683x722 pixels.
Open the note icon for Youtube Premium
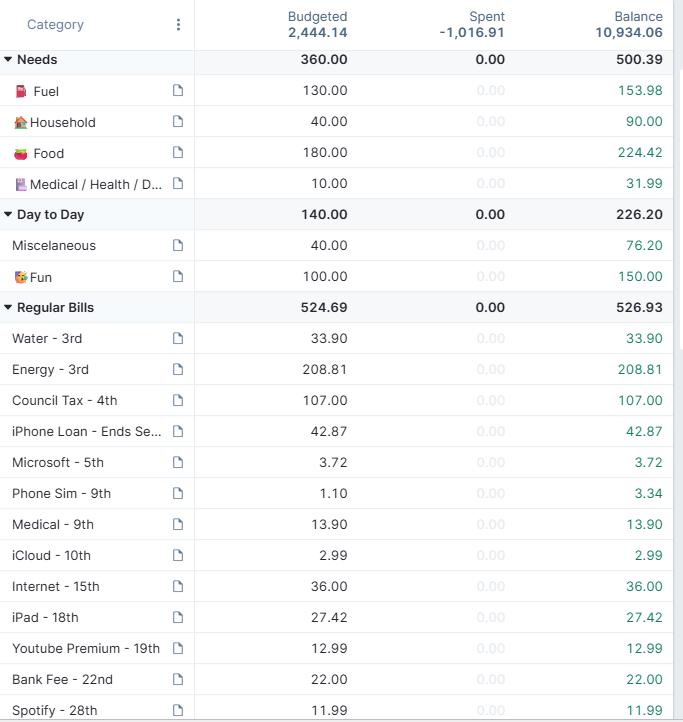click(178, 648)
